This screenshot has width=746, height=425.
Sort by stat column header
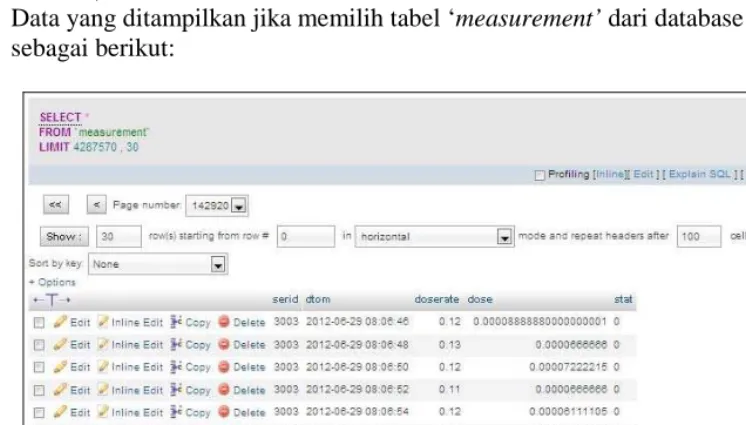pos(623,299)
